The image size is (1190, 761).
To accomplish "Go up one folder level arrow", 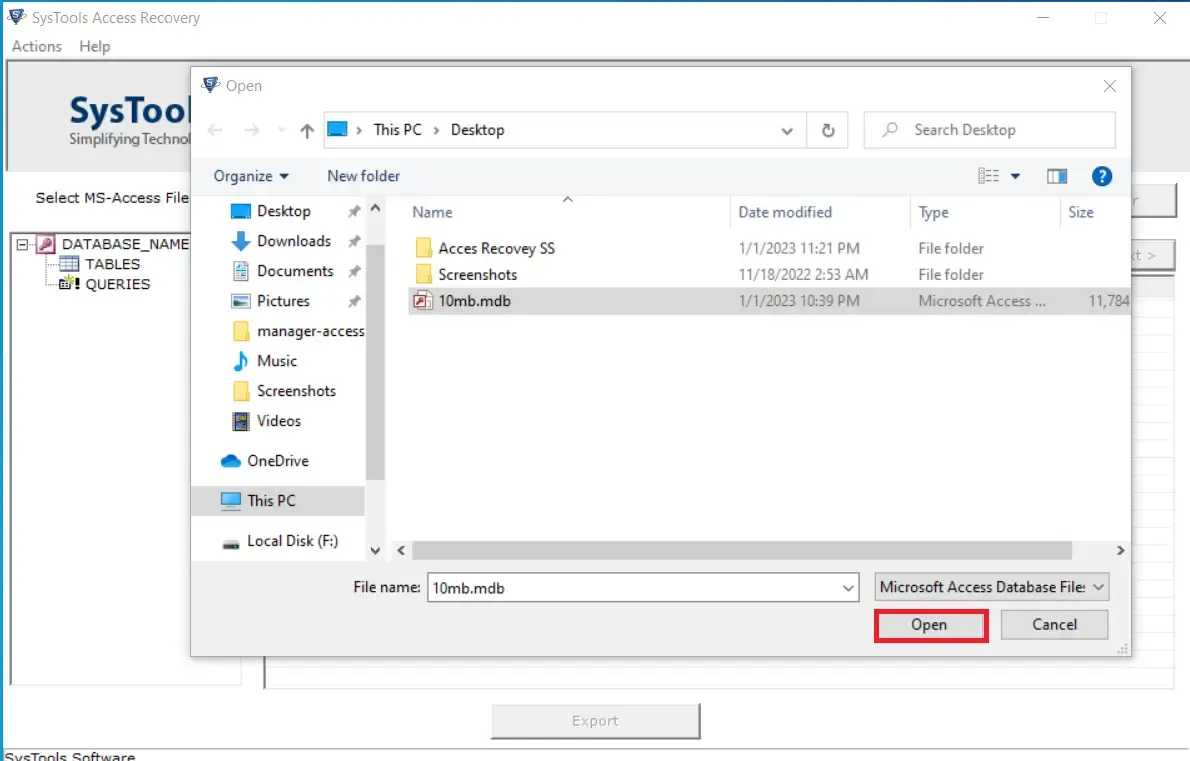I will tap(307, 131).
